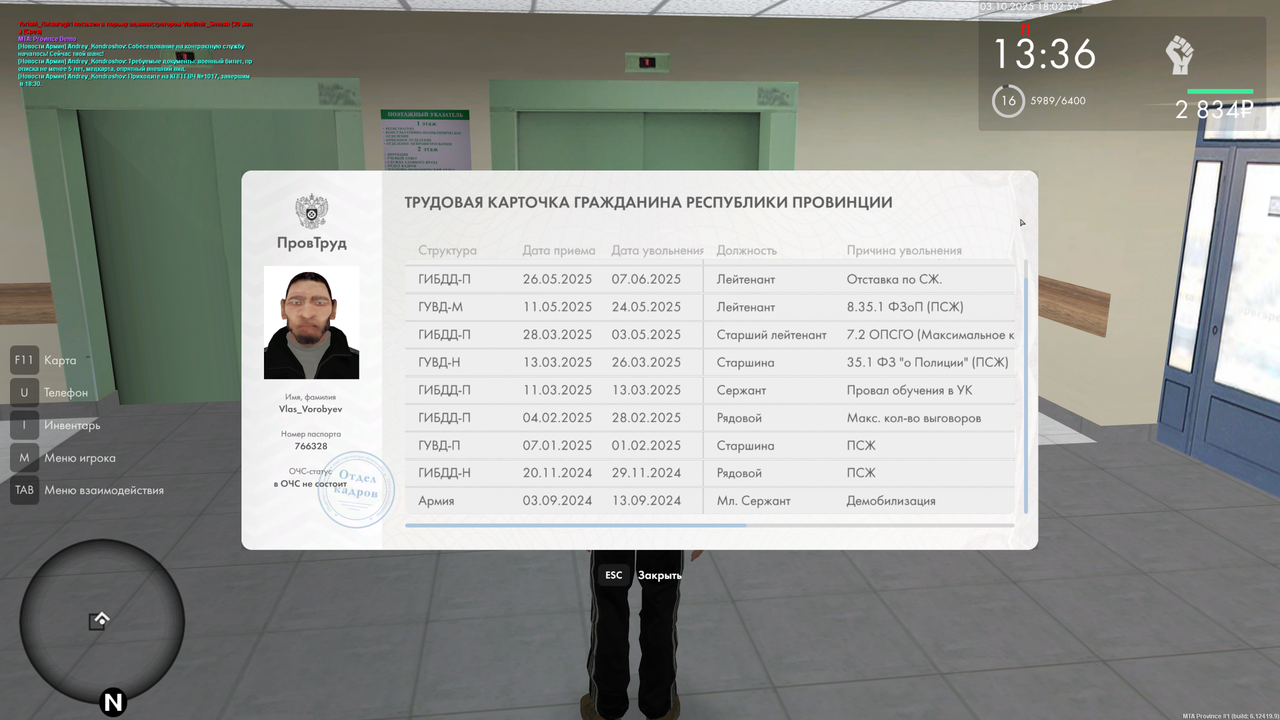This screenshot has height=720, width=1280.
Task: Click the card title Трудовая карточка гражданина
Action: click(648, 202)
